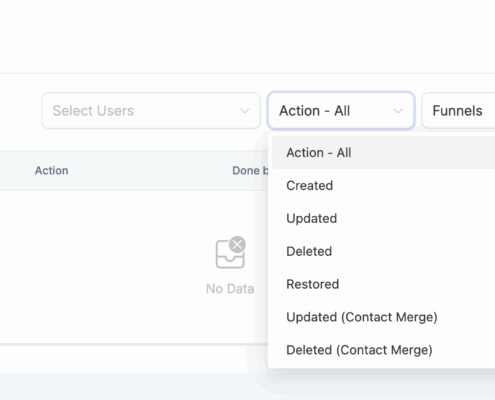This screenshot has width=495, height=400.
Task: Open the Select Users dropdown
Action: 151,111
